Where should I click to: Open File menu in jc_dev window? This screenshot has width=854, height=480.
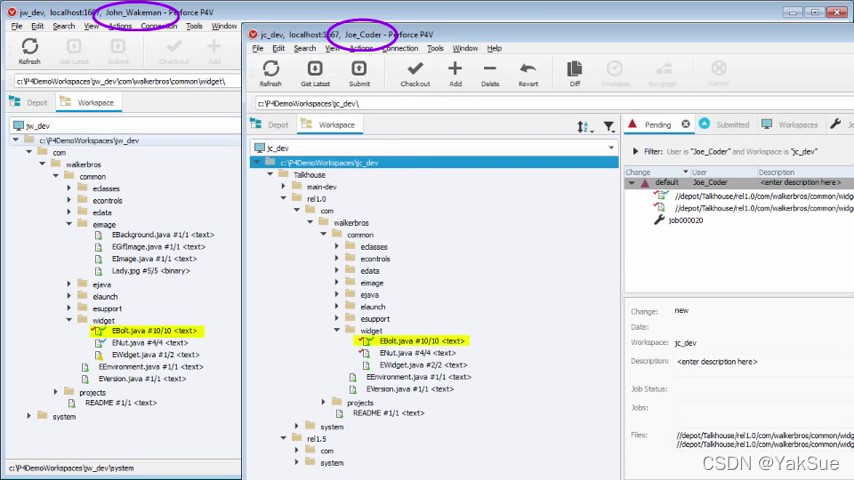point(258,48)
